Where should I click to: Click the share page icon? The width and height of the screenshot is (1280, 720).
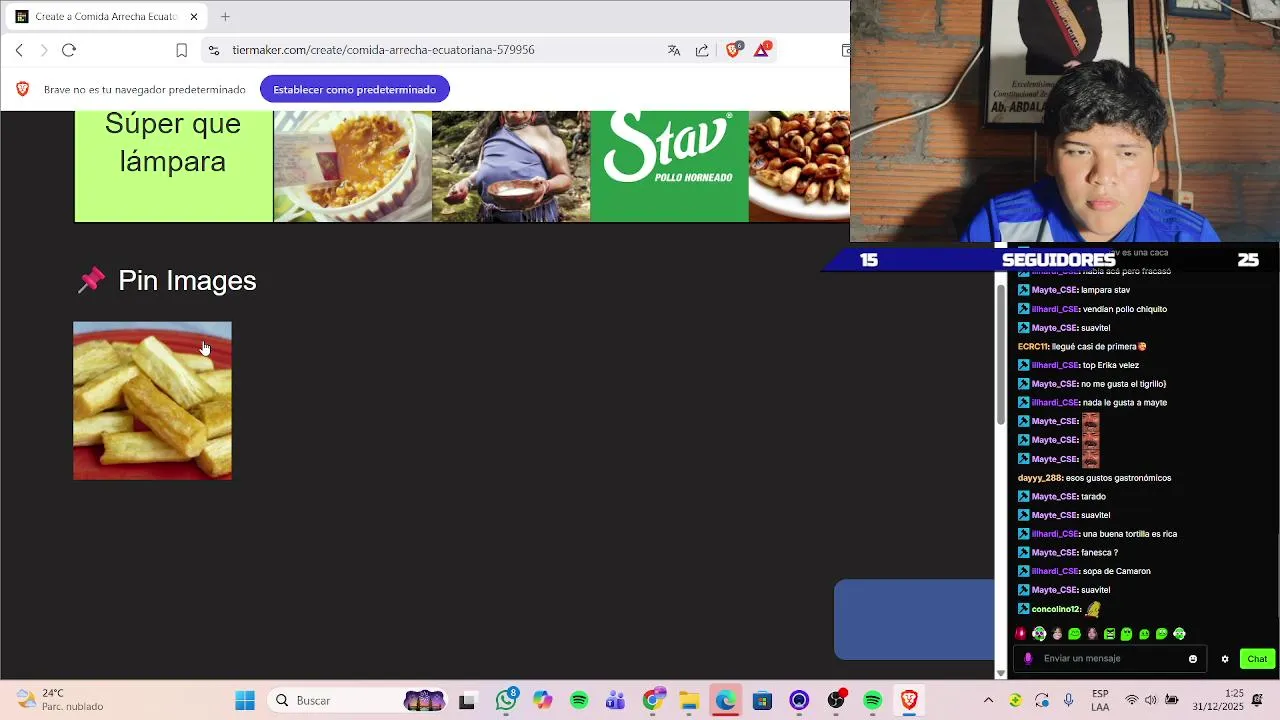(x=702, y=50)
